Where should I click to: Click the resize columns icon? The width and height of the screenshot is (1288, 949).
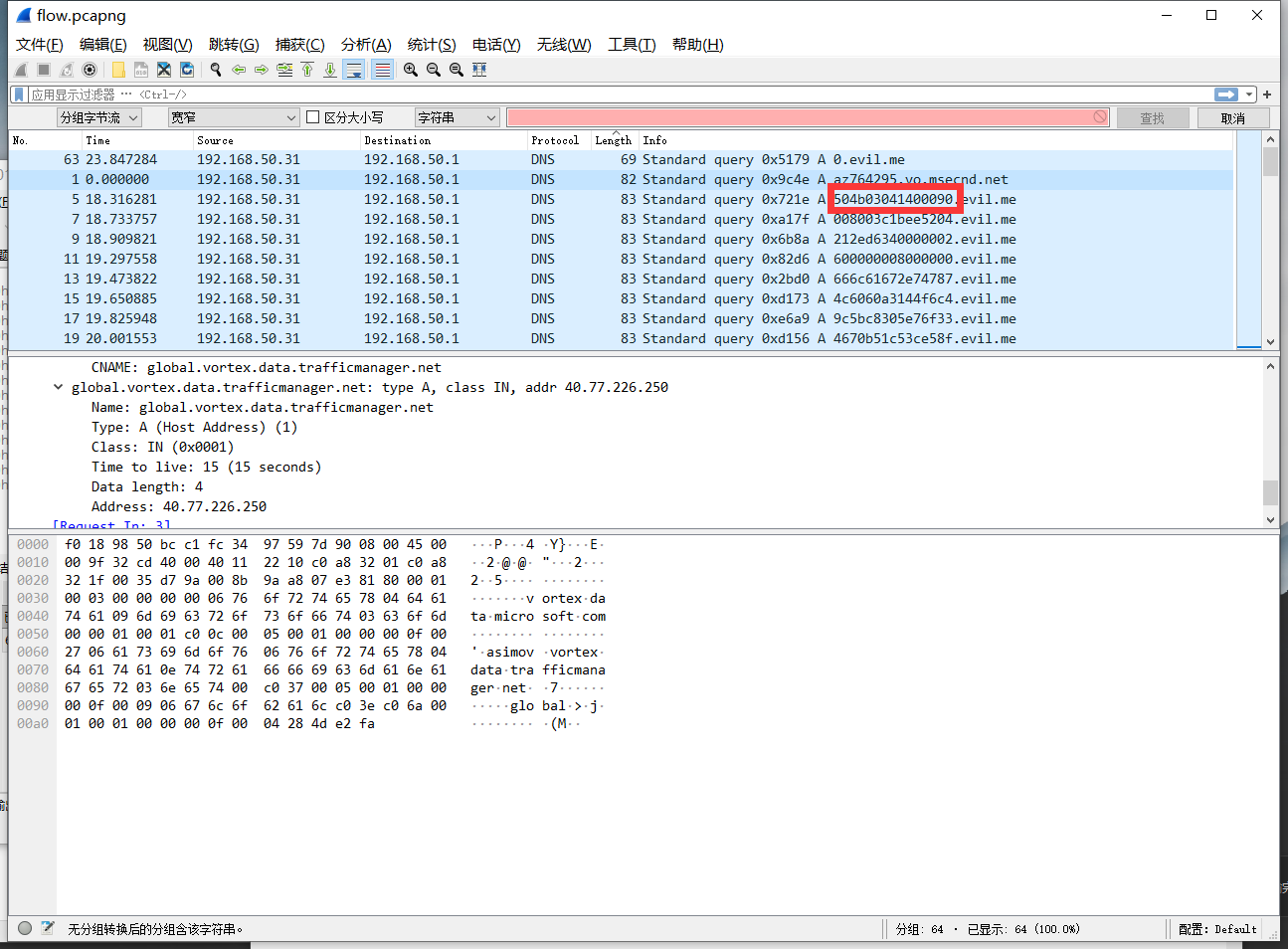(479, 70)
